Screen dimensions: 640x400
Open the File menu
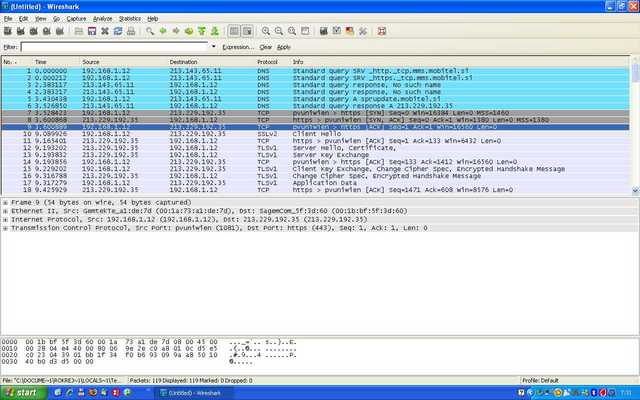coord(8,19)
